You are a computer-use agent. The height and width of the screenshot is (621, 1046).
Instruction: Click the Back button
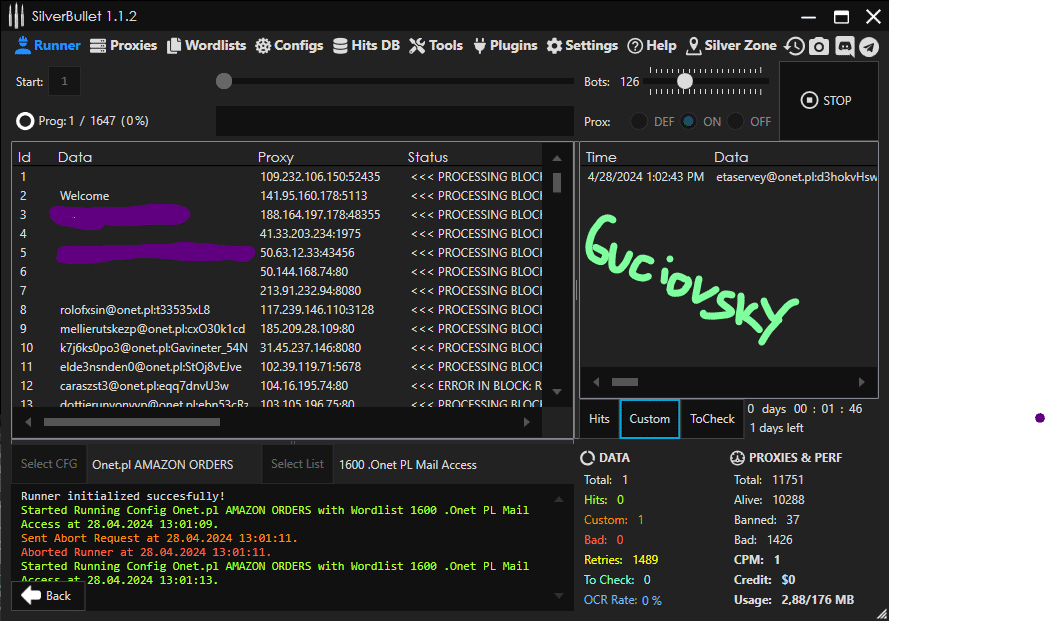[48, 595]
